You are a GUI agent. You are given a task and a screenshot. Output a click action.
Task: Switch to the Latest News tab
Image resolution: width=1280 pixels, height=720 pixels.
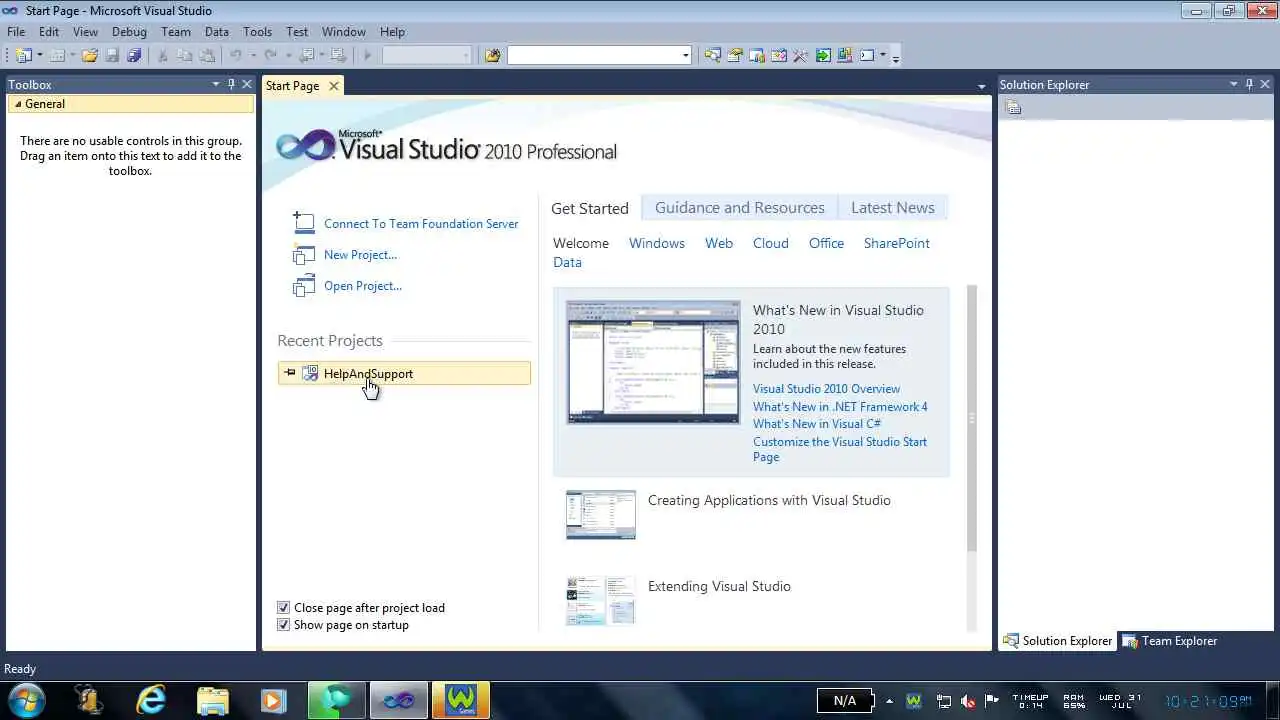[893, 208]
